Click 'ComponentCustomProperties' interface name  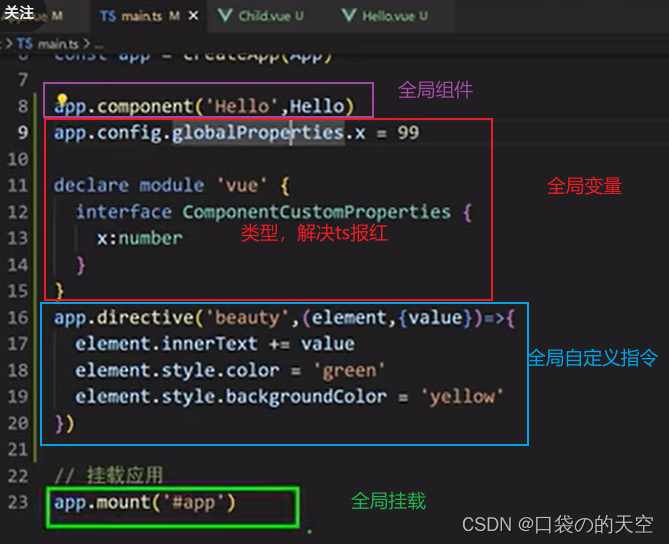tap(317, 212)
